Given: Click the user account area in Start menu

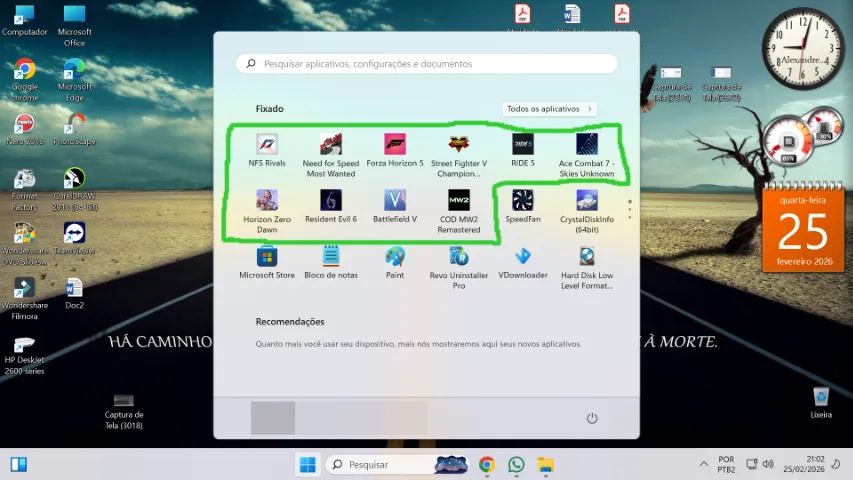Looking at the screenshot, I should click(338, 418).
